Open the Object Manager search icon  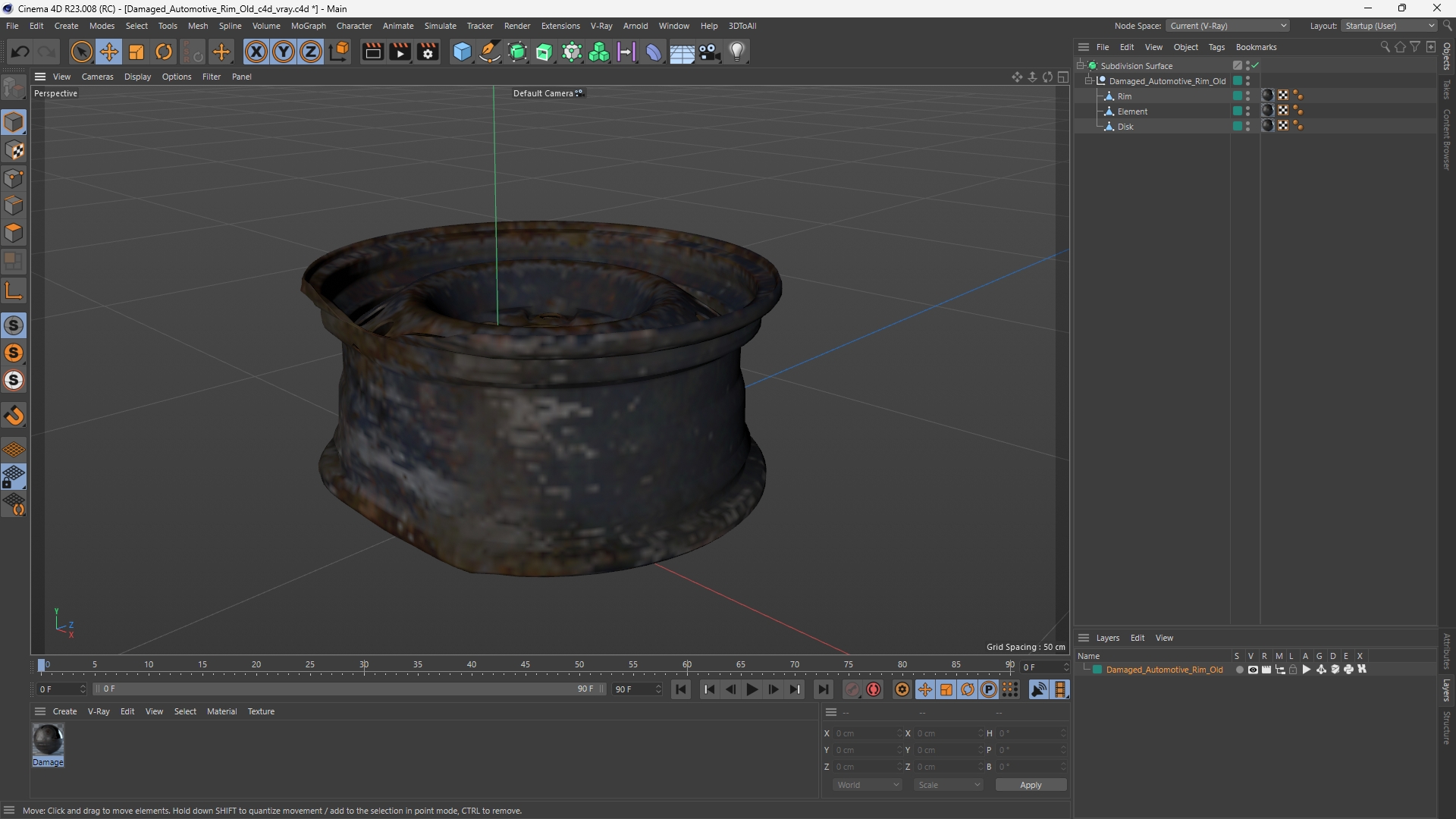tap(1385, 47)
